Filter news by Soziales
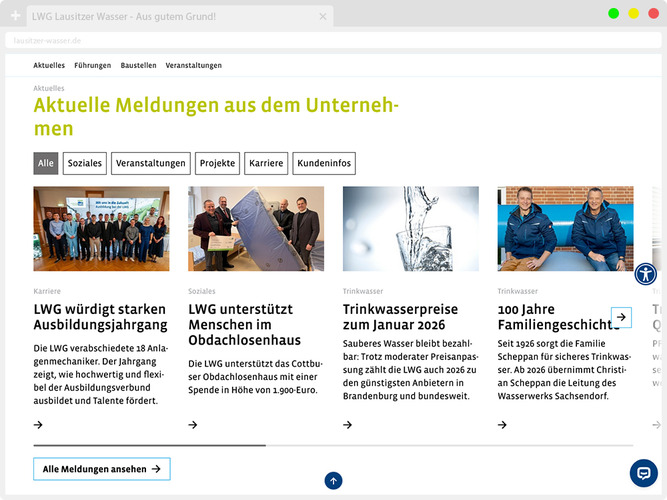Image resolution: width=667 pixels, height=500 pixels. click(85, 163)
